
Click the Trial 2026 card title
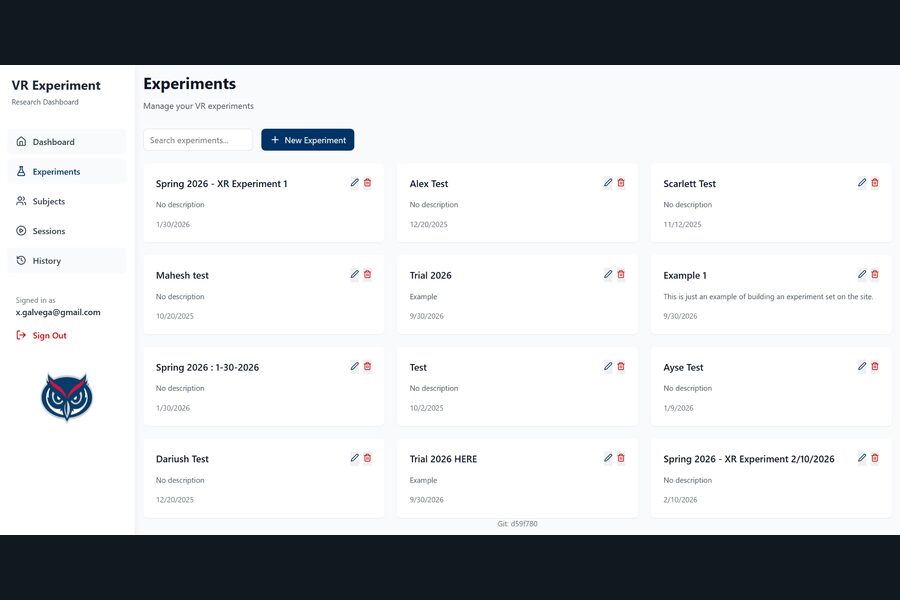430,276
